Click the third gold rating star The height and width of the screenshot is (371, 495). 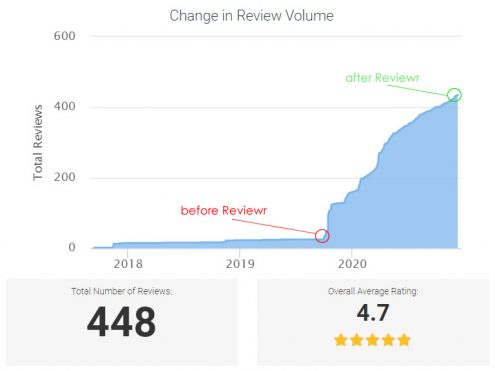(372, 340)
